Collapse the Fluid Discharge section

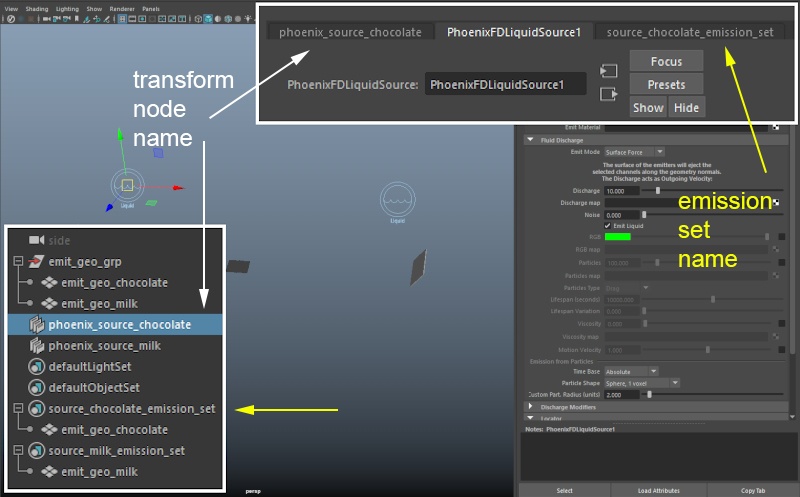(x=531, y=139)
